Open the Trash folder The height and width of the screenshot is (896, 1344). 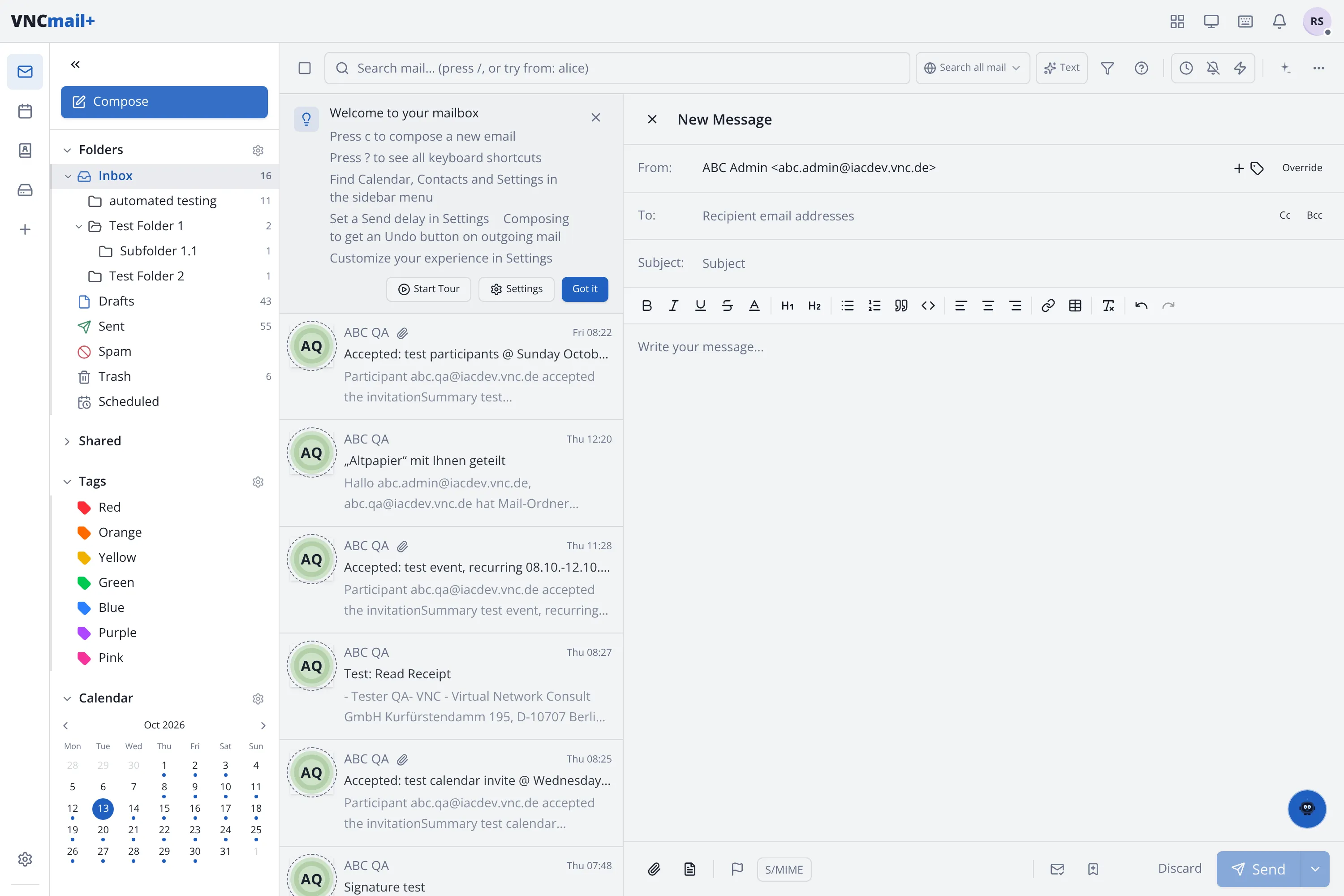164,377
